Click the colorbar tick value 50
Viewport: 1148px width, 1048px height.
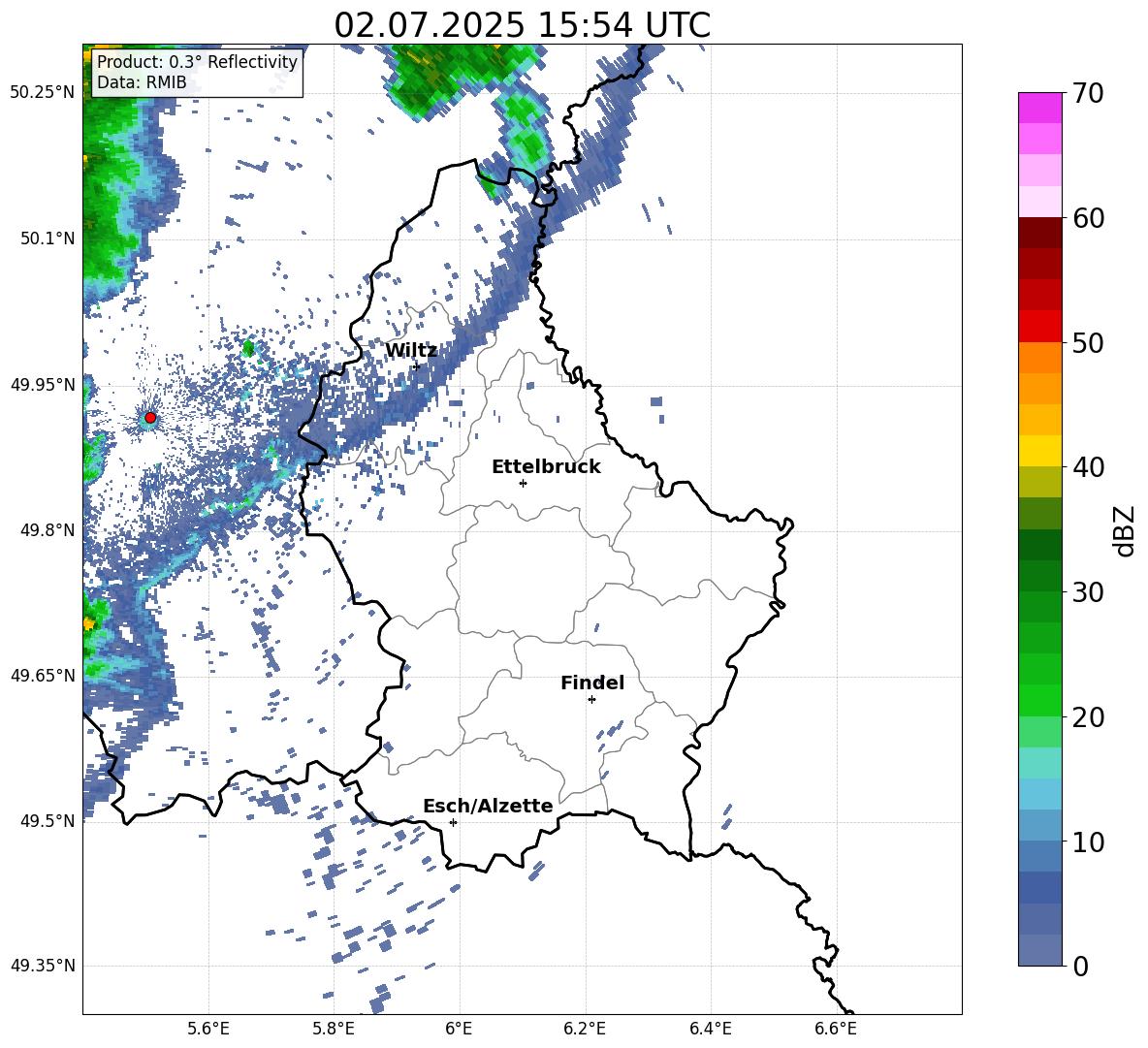pos(1087,342)
